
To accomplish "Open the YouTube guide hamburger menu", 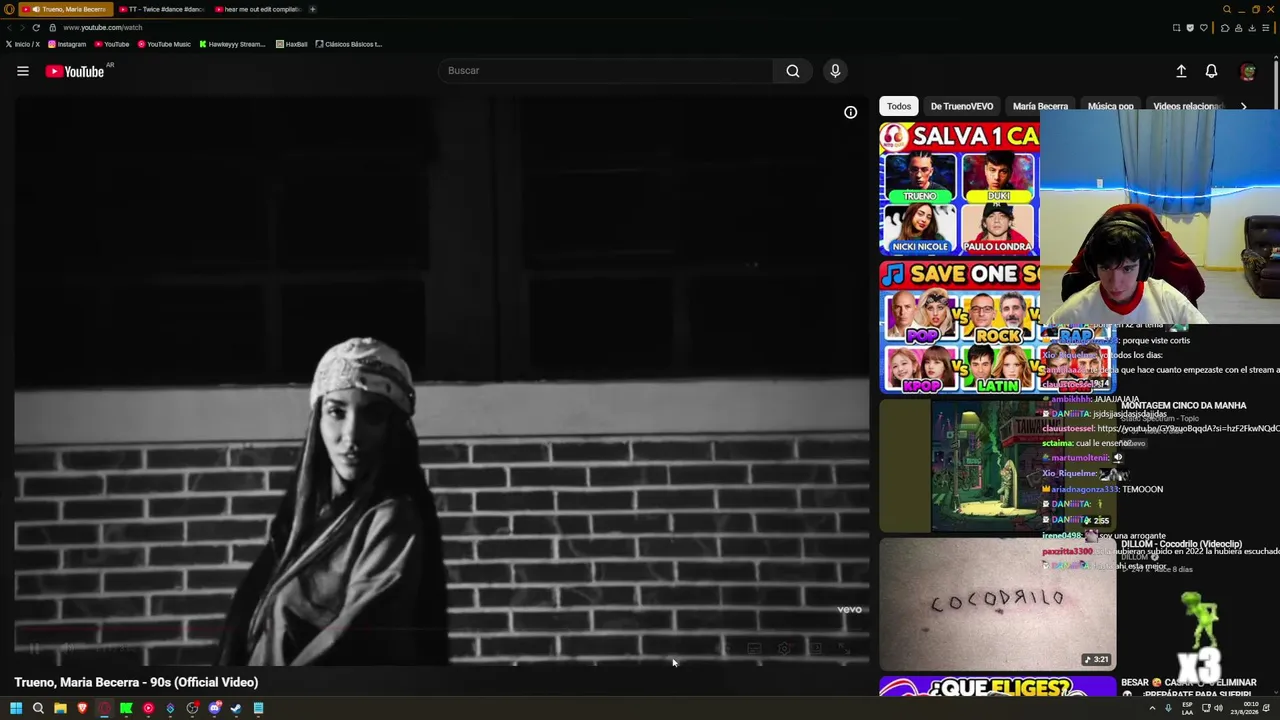I will click(22, 71).
